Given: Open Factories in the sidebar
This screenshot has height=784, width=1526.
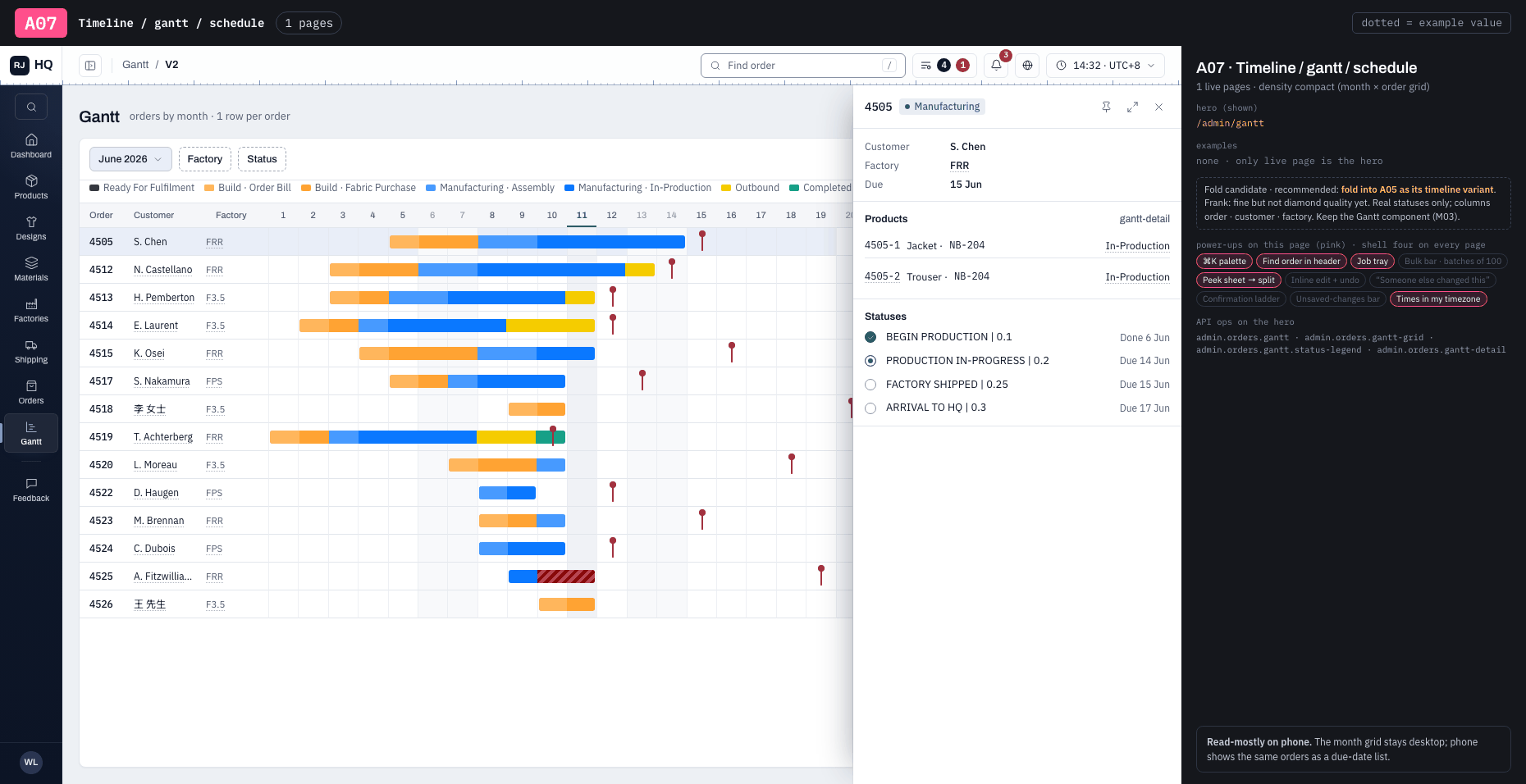Looking at the screenshot, I should pos(31,310).
